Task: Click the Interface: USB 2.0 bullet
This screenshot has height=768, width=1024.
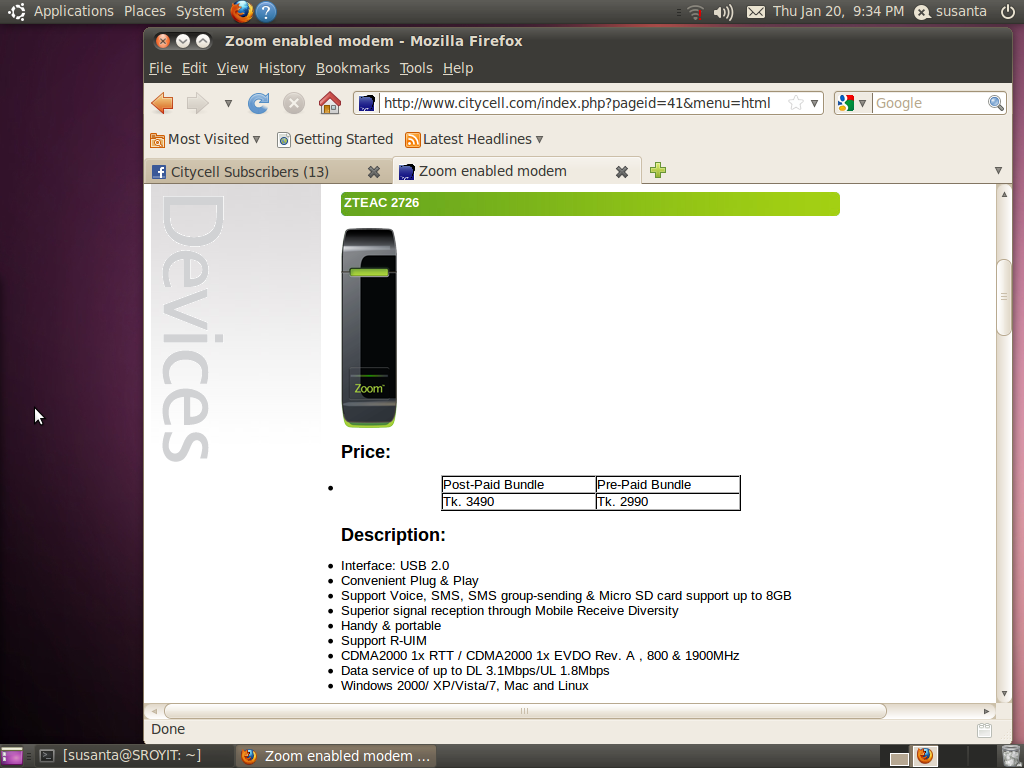Action: point(395,566)
